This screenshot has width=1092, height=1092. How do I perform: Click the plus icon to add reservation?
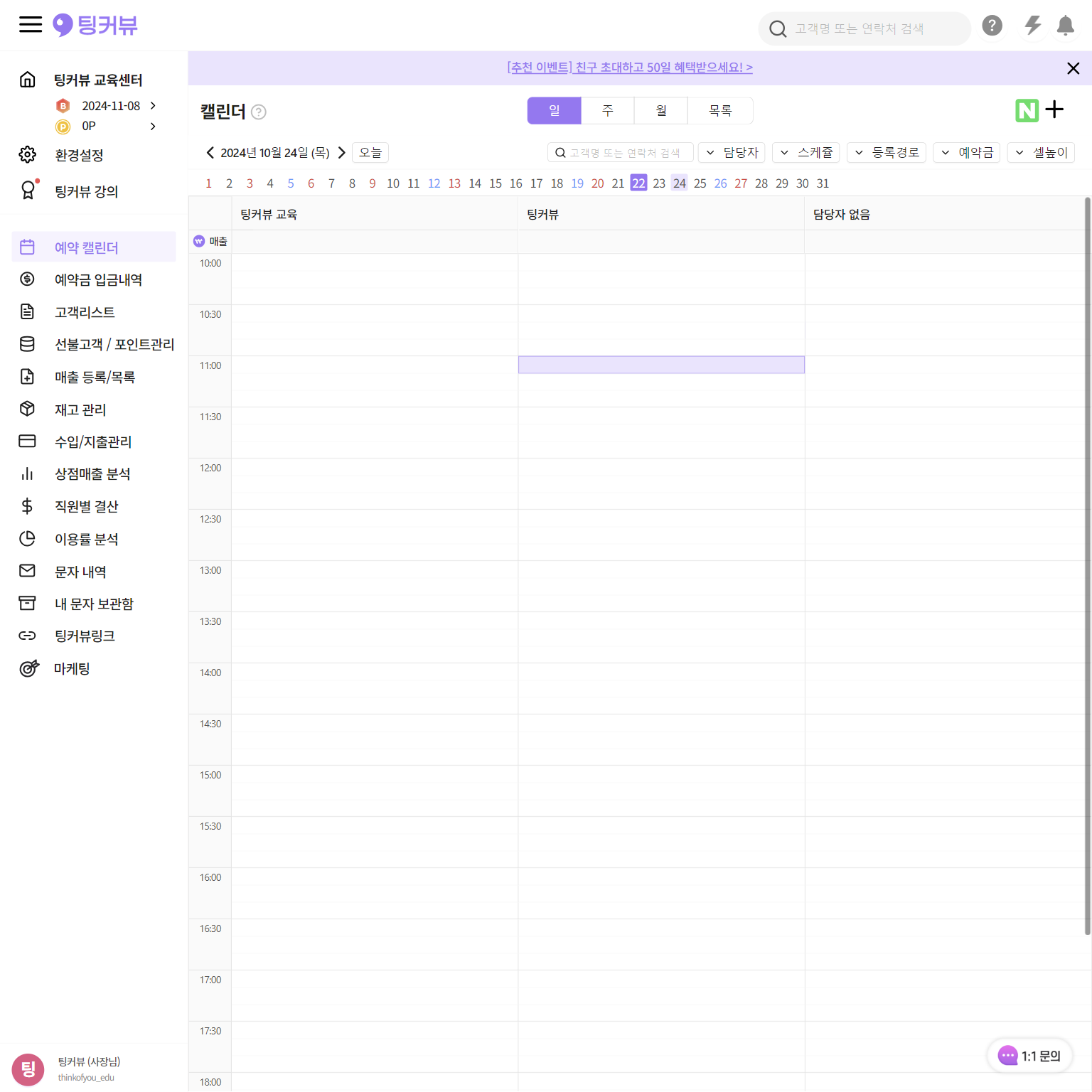click(x=1054, y=109)
